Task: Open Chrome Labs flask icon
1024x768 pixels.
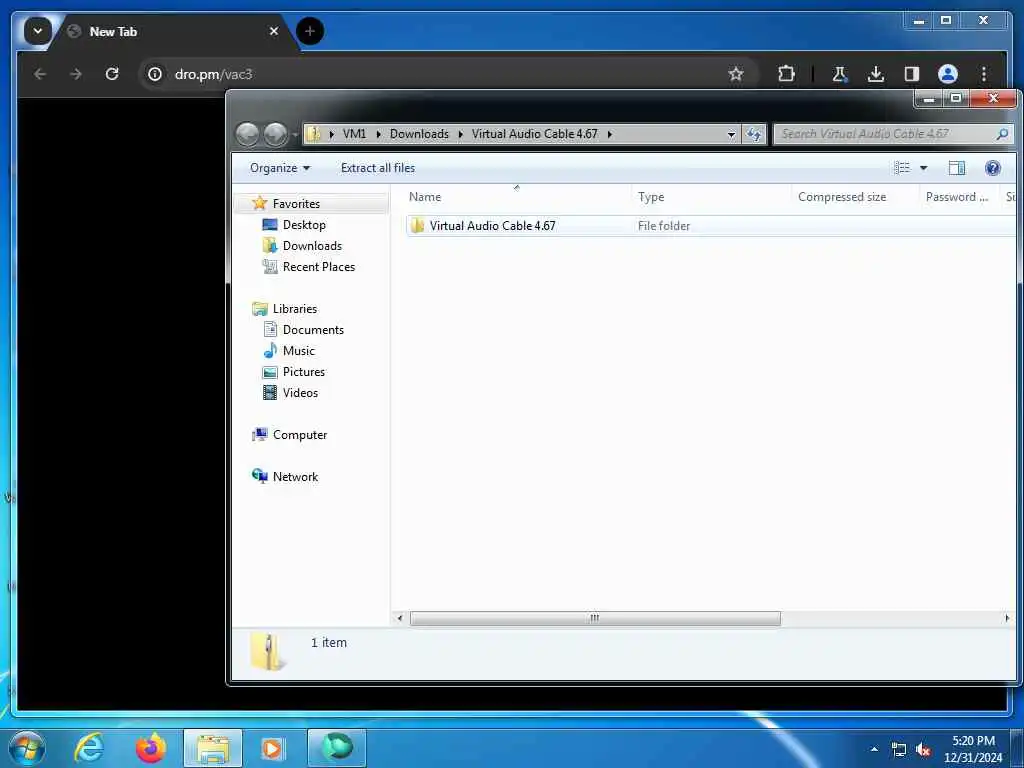Action: pos(840,74)
